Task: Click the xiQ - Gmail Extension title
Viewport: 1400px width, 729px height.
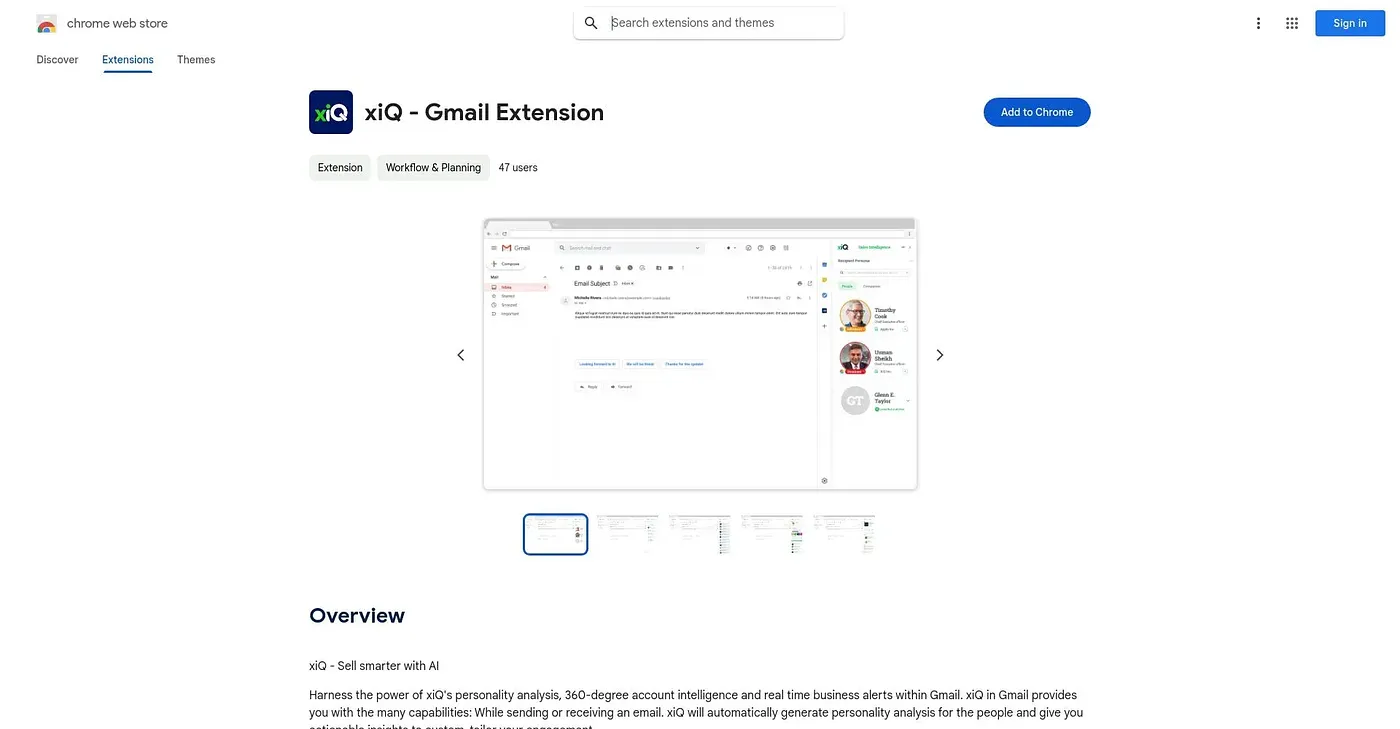Action: point(484,112)
